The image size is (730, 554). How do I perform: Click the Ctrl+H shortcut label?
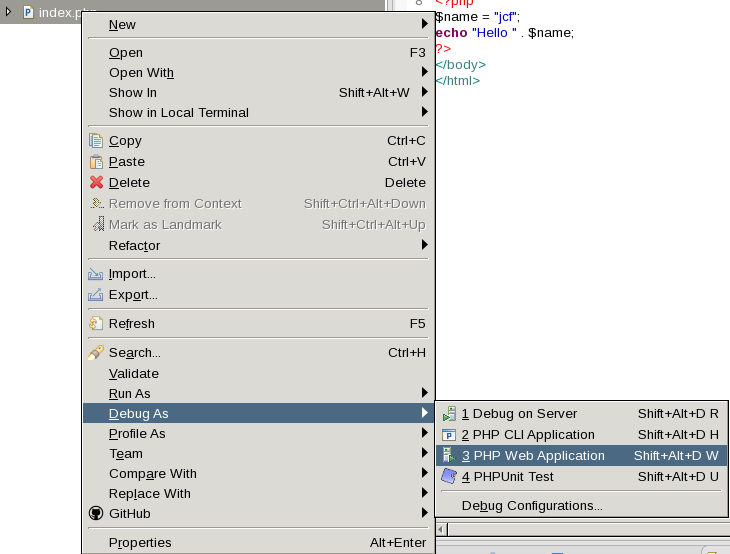tap(406, 352)
